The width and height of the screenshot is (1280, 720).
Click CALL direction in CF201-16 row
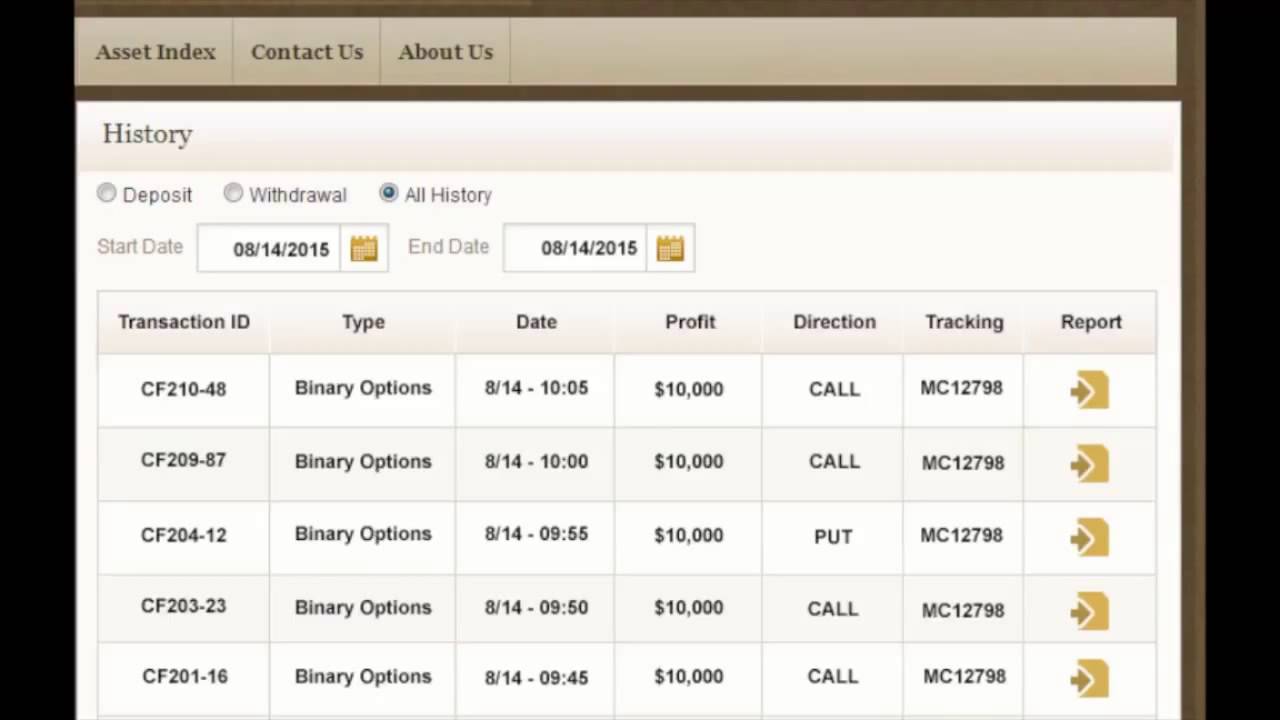click(x=833, y=677)
